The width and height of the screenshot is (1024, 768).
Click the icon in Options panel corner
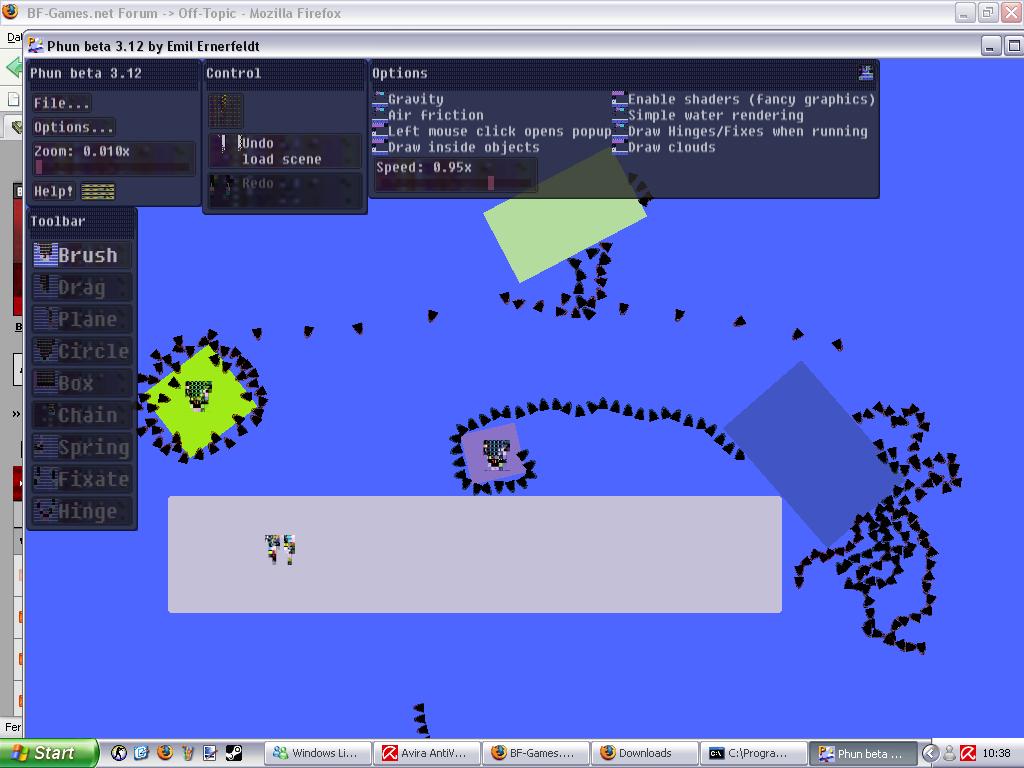(866, 73)
